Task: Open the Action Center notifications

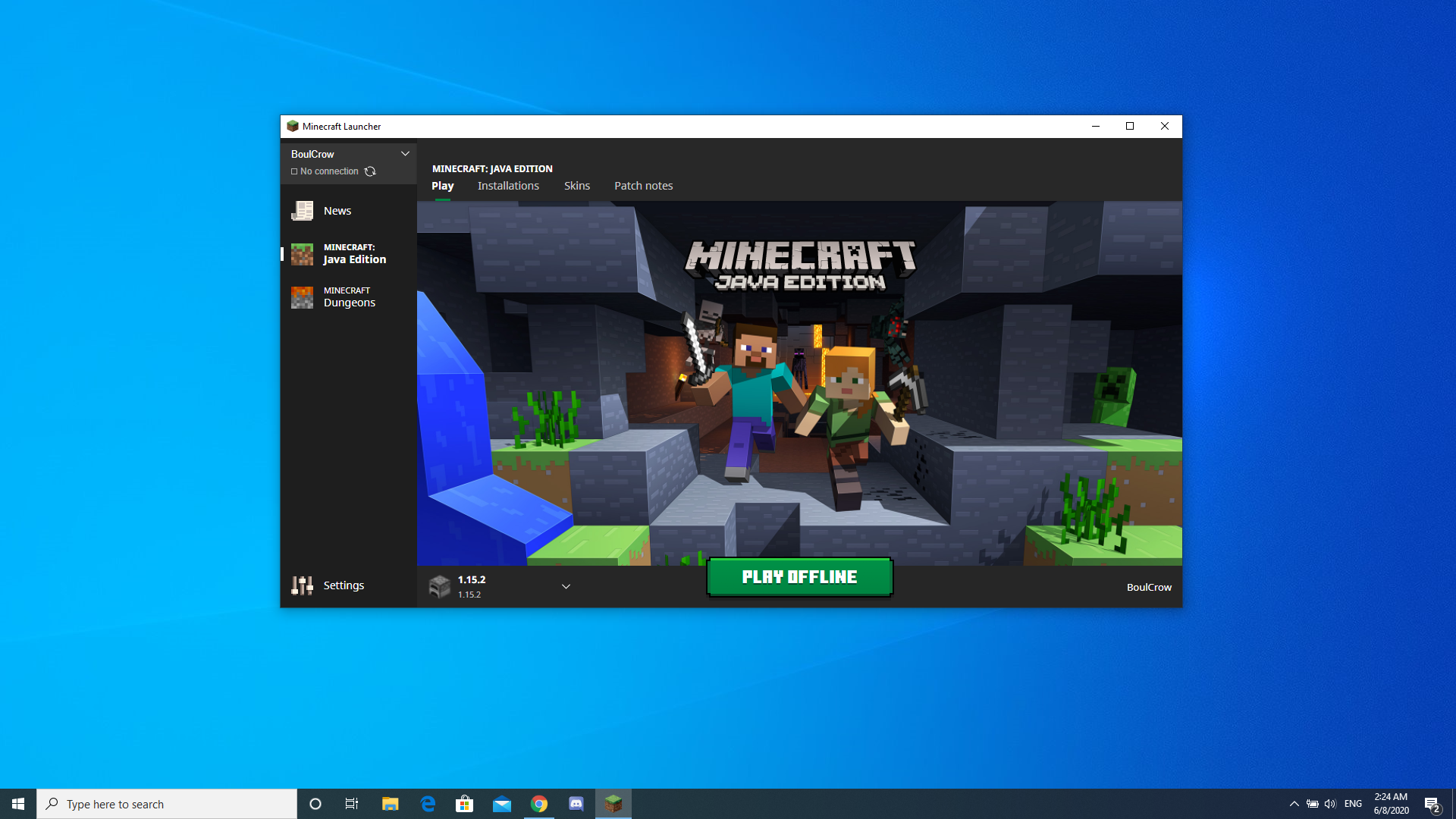Action: 1432,804
